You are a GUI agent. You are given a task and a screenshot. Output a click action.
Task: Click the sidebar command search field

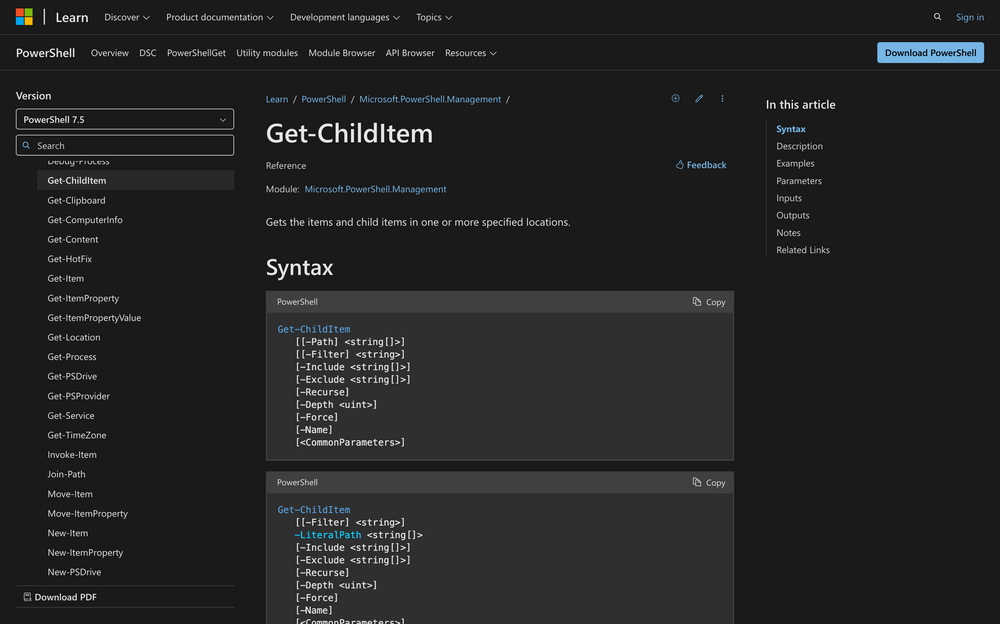(124, 144)
